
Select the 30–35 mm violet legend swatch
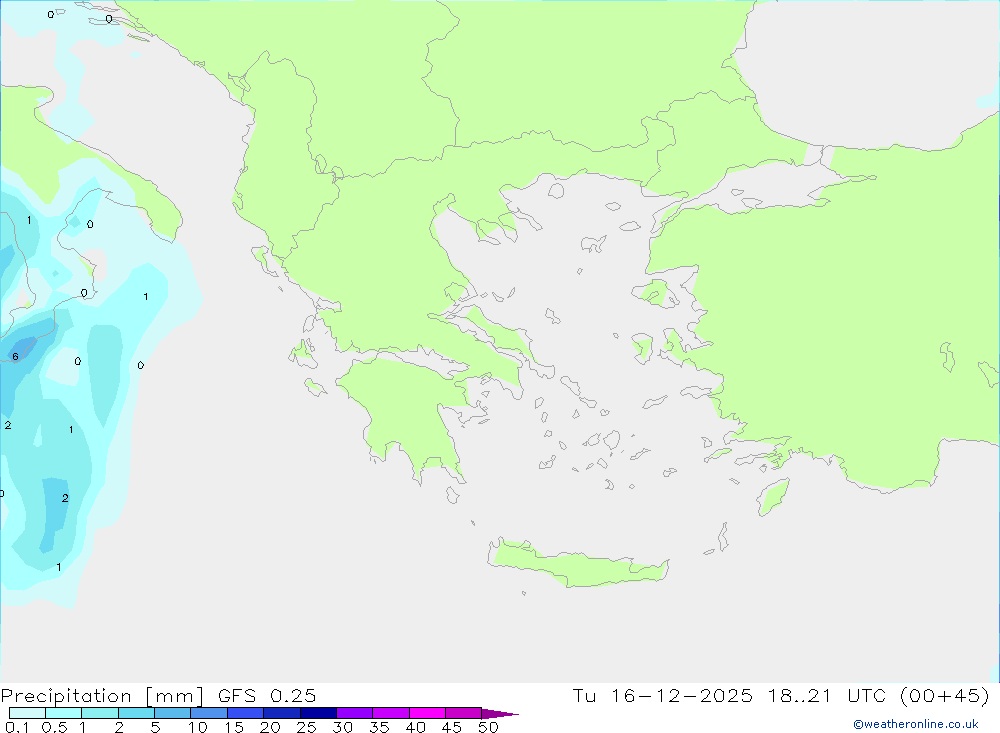pyautogui.click(x=354, y=713)
